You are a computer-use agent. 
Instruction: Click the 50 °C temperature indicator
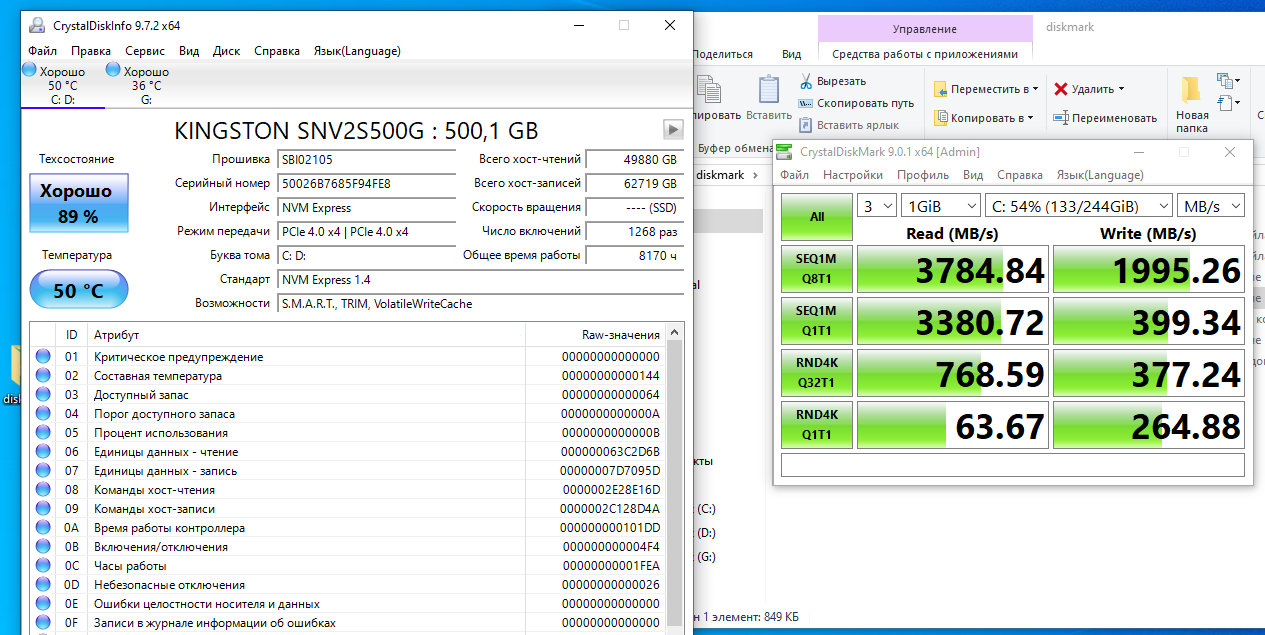tap(79, 291)
